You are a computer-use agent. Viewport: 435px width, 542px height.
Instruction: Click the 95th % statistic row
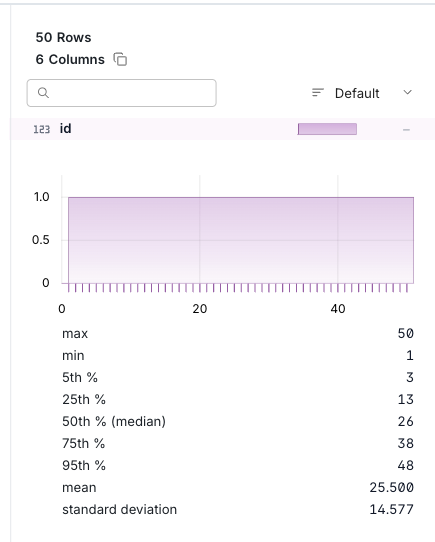click(238, 465)
